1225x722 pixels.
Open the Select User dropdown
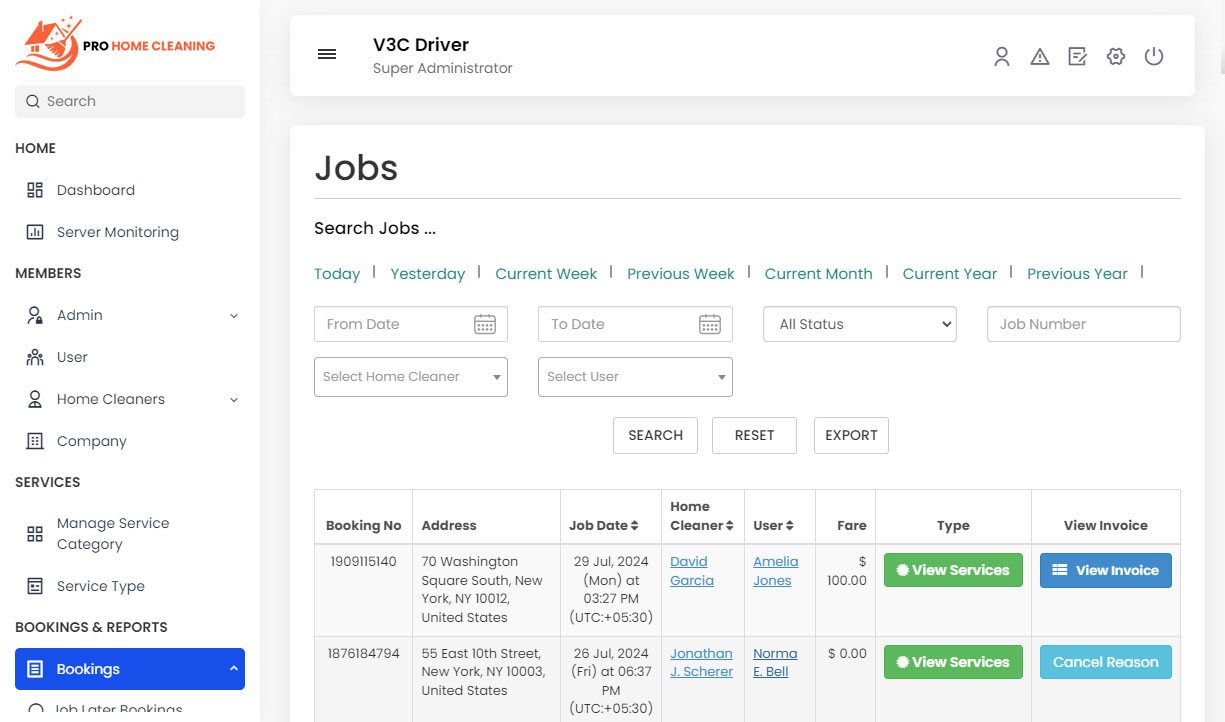635,377
